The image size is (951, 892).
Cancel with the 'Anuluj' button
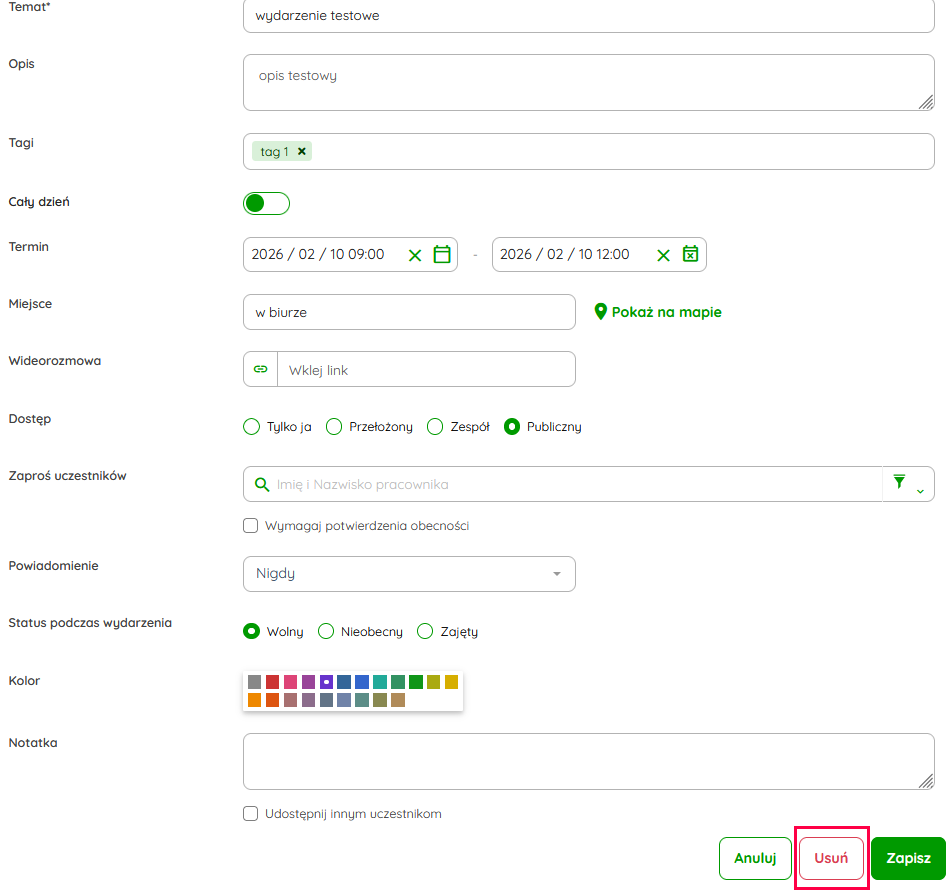(x=755, y=858)
